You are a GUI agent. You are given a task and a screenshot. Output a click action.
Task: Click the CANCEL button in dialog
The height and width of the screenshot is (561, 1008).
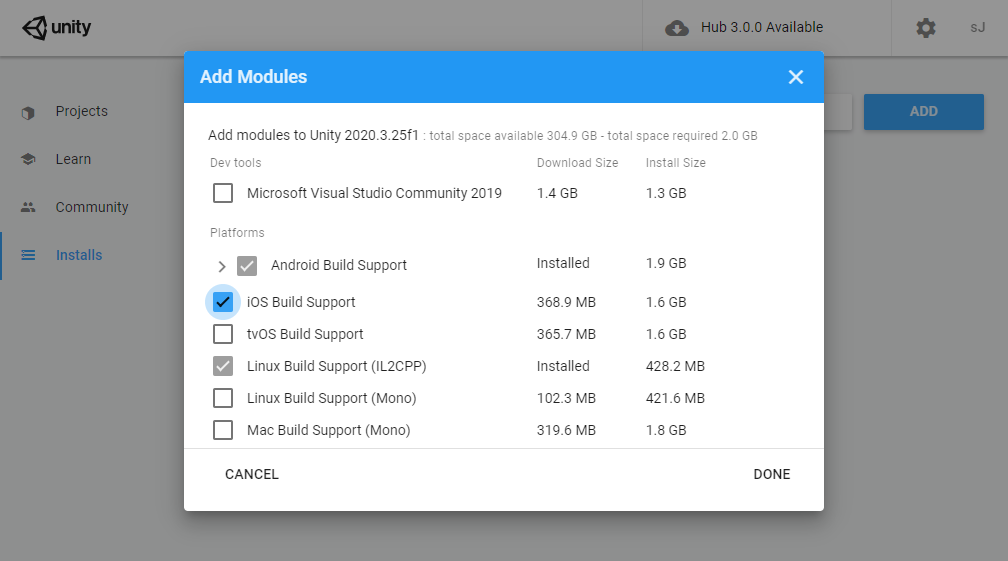252,474
